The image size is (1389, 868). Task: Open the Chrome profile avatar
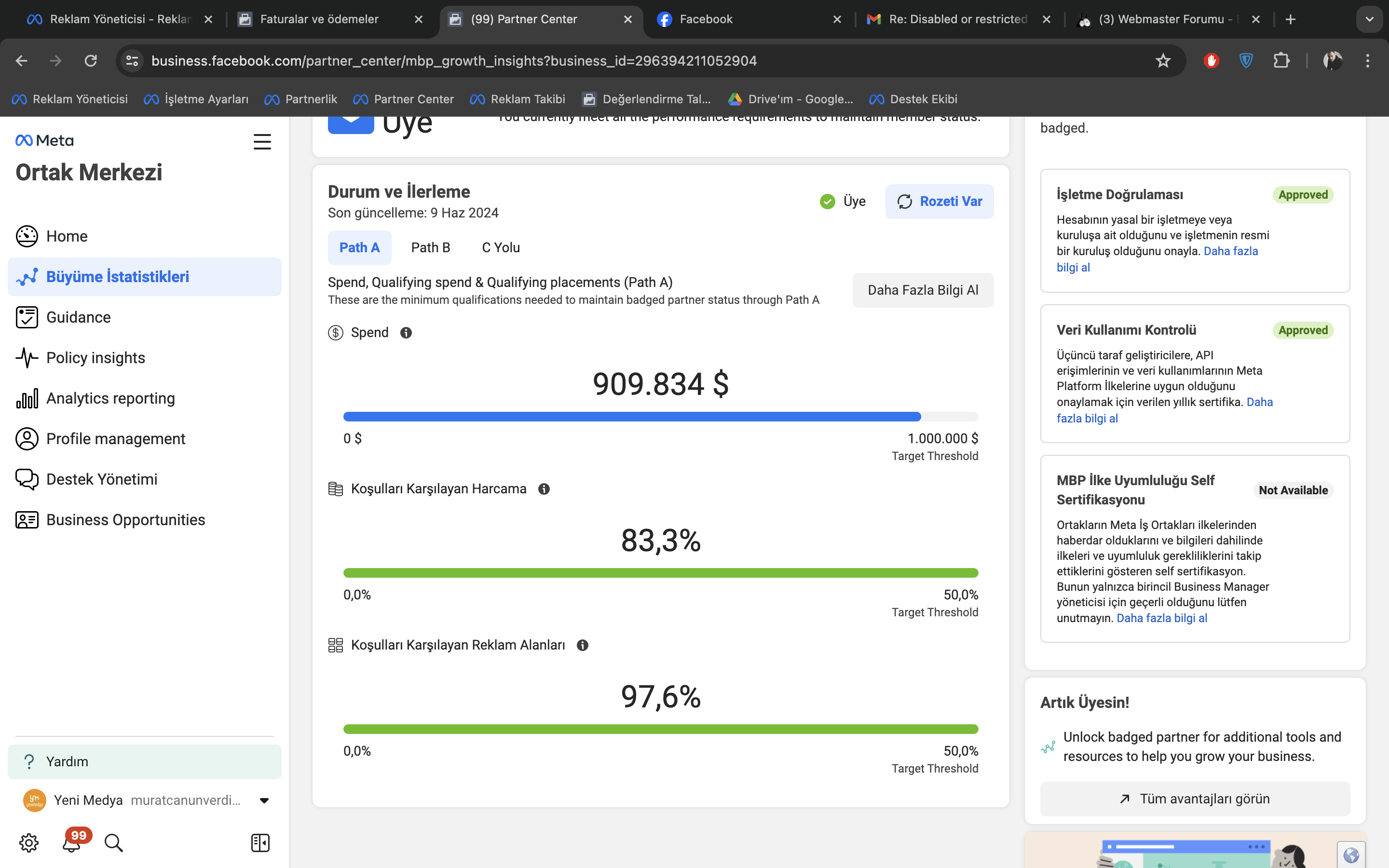point(1332,60)
